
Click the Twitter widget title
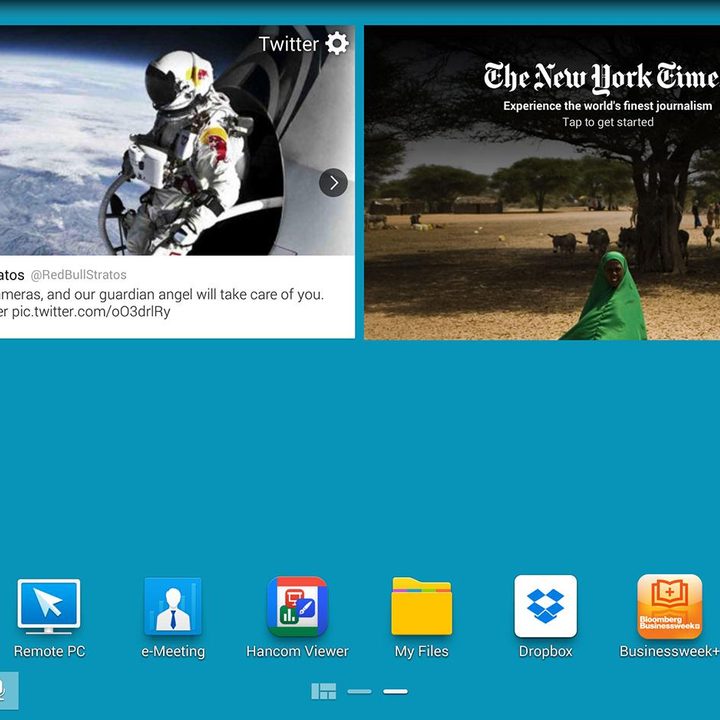point(289,44)
